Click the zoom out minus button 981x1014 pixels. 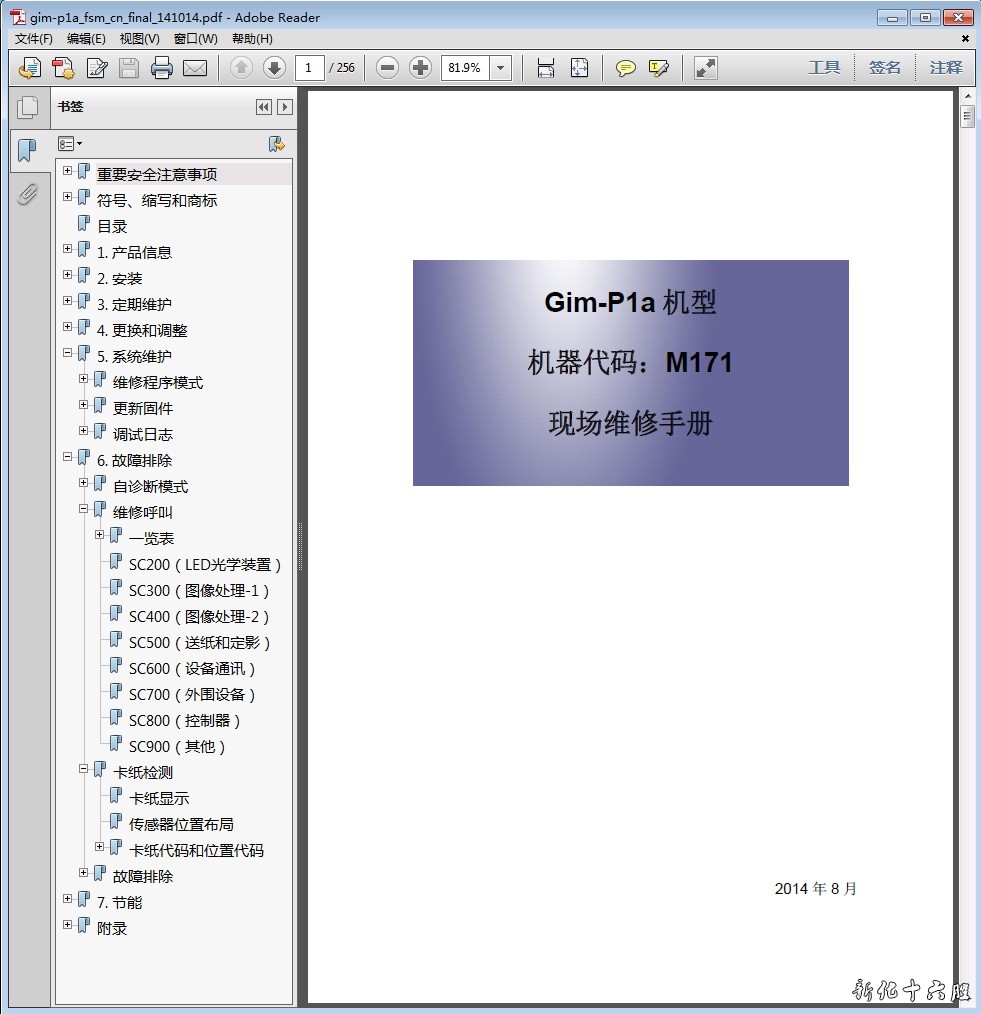pyautogui.click(x=388, y=68)
